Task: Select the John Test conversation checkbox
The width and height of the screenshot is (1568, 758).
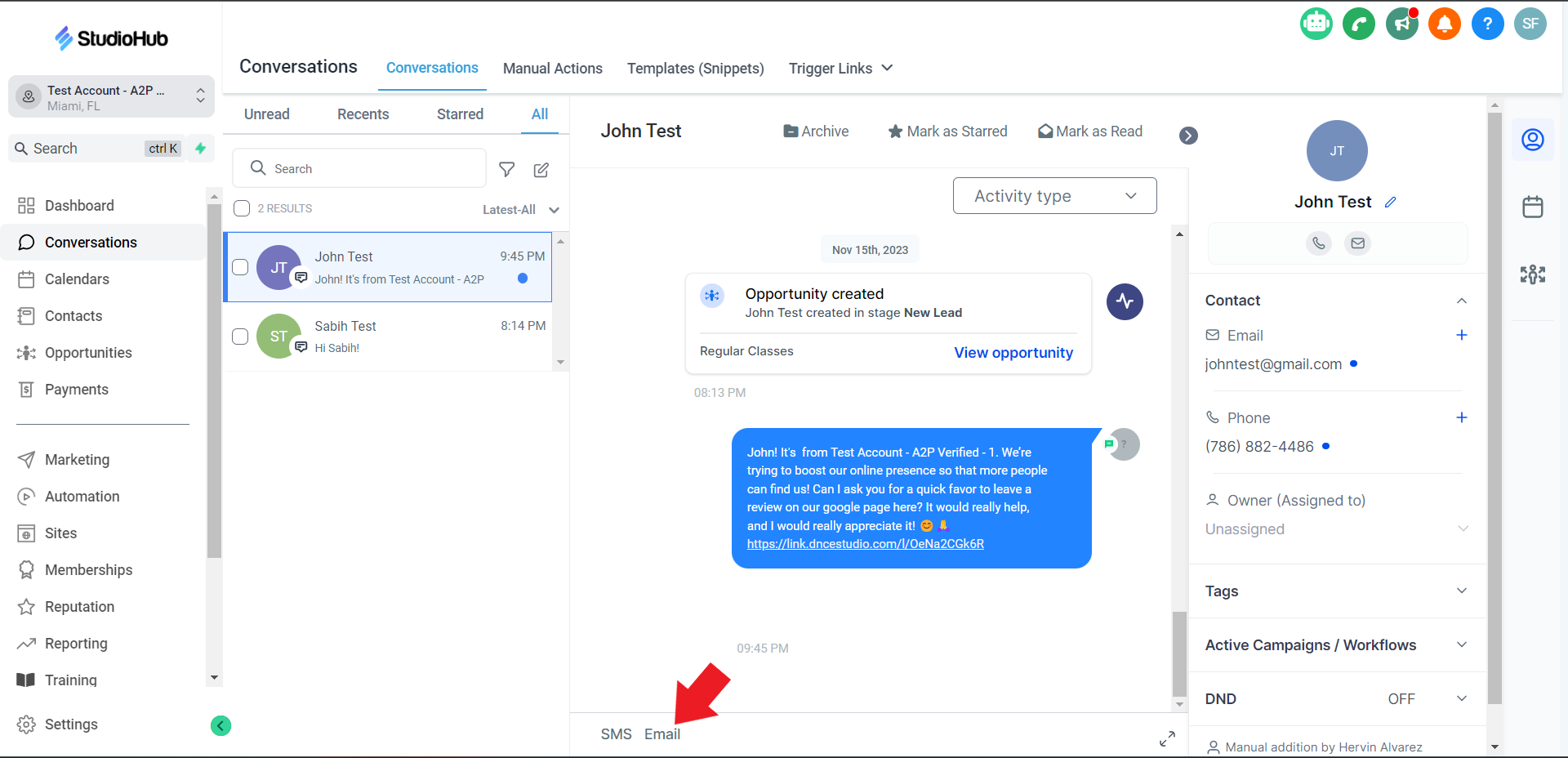Action: pos(240,267)
